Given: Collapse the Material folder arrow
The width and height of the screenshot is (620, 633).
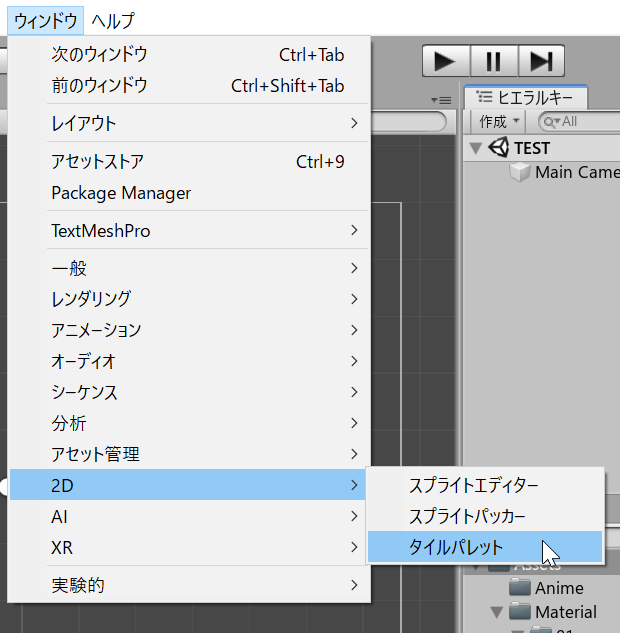Looking at the screenshot, I should (497, 612).
